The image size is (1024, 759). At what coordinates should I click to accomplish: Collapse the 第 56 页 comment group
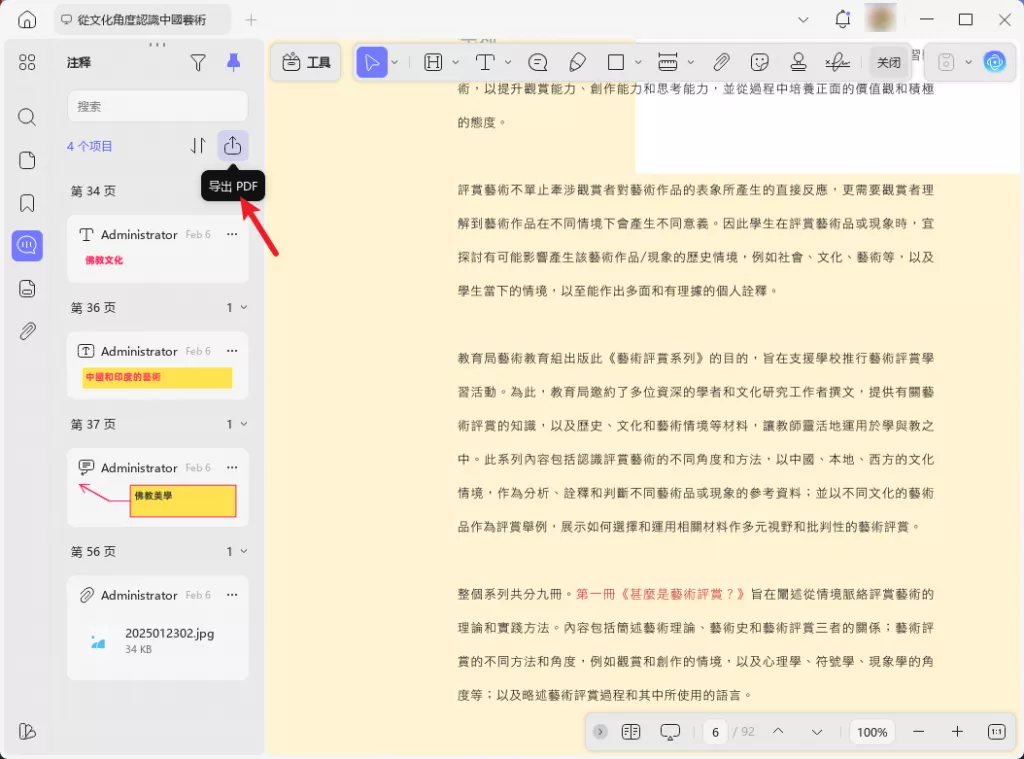point(244,552)
